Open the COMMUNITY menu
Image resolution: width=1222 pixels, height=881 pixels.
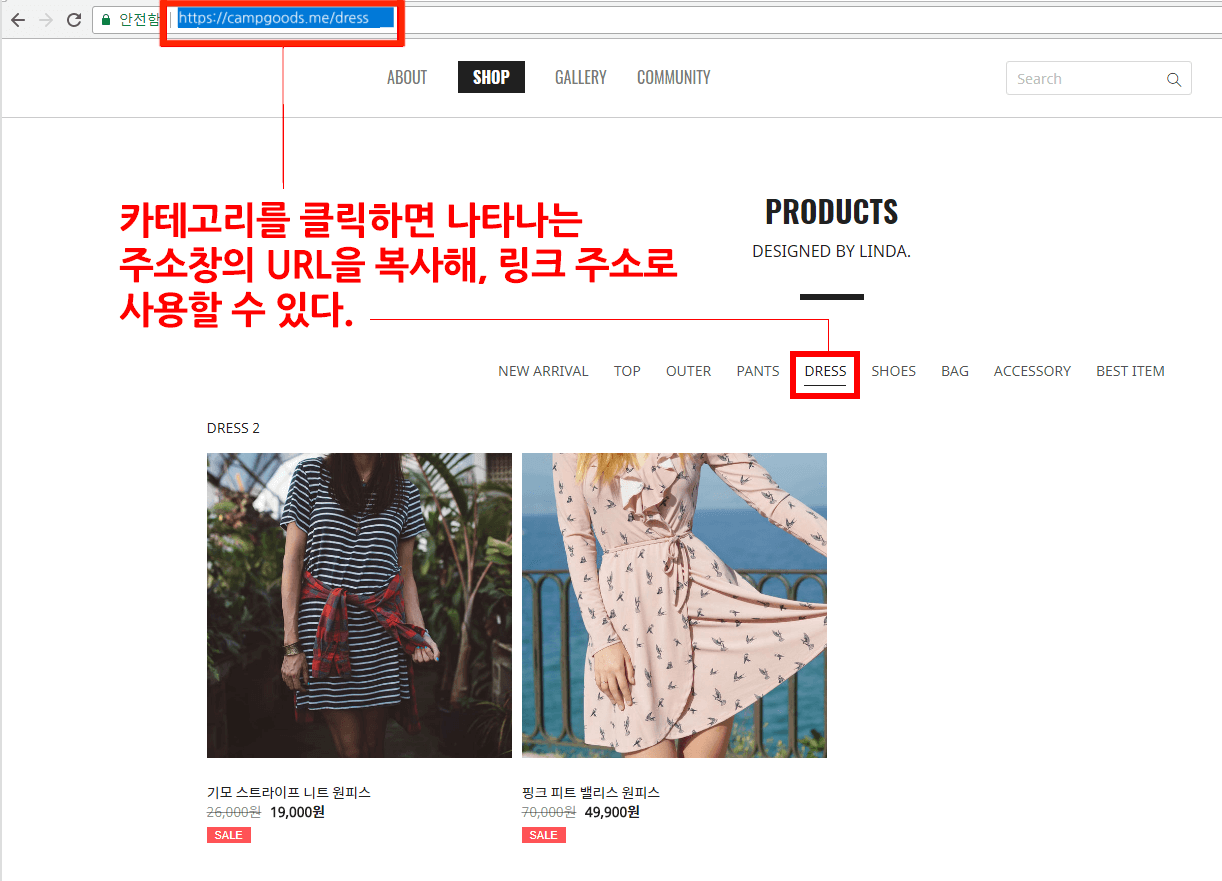674,77
